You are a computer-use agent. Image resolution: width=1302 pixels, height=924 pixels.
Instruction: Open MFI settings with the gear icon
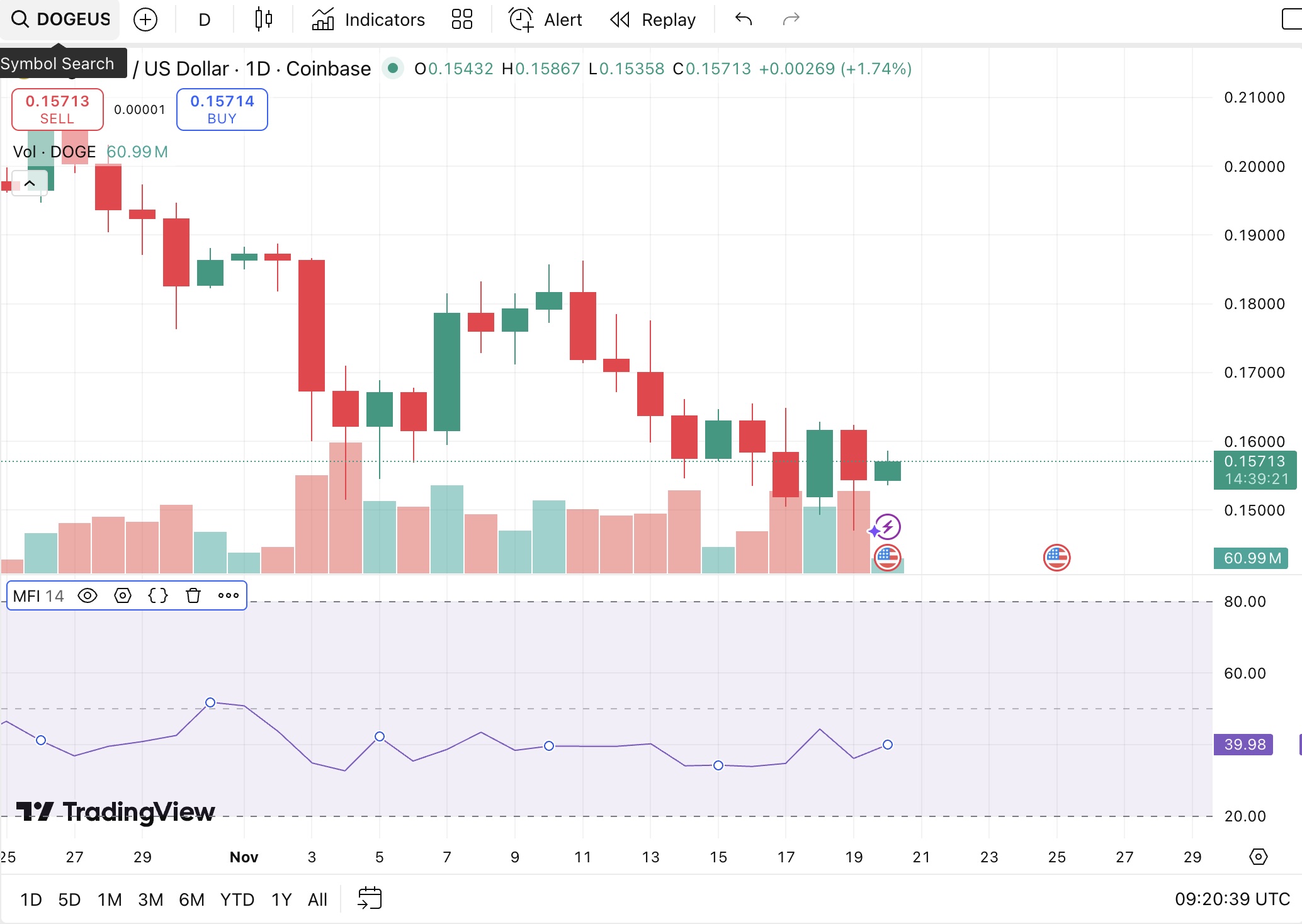coord(123,595)
